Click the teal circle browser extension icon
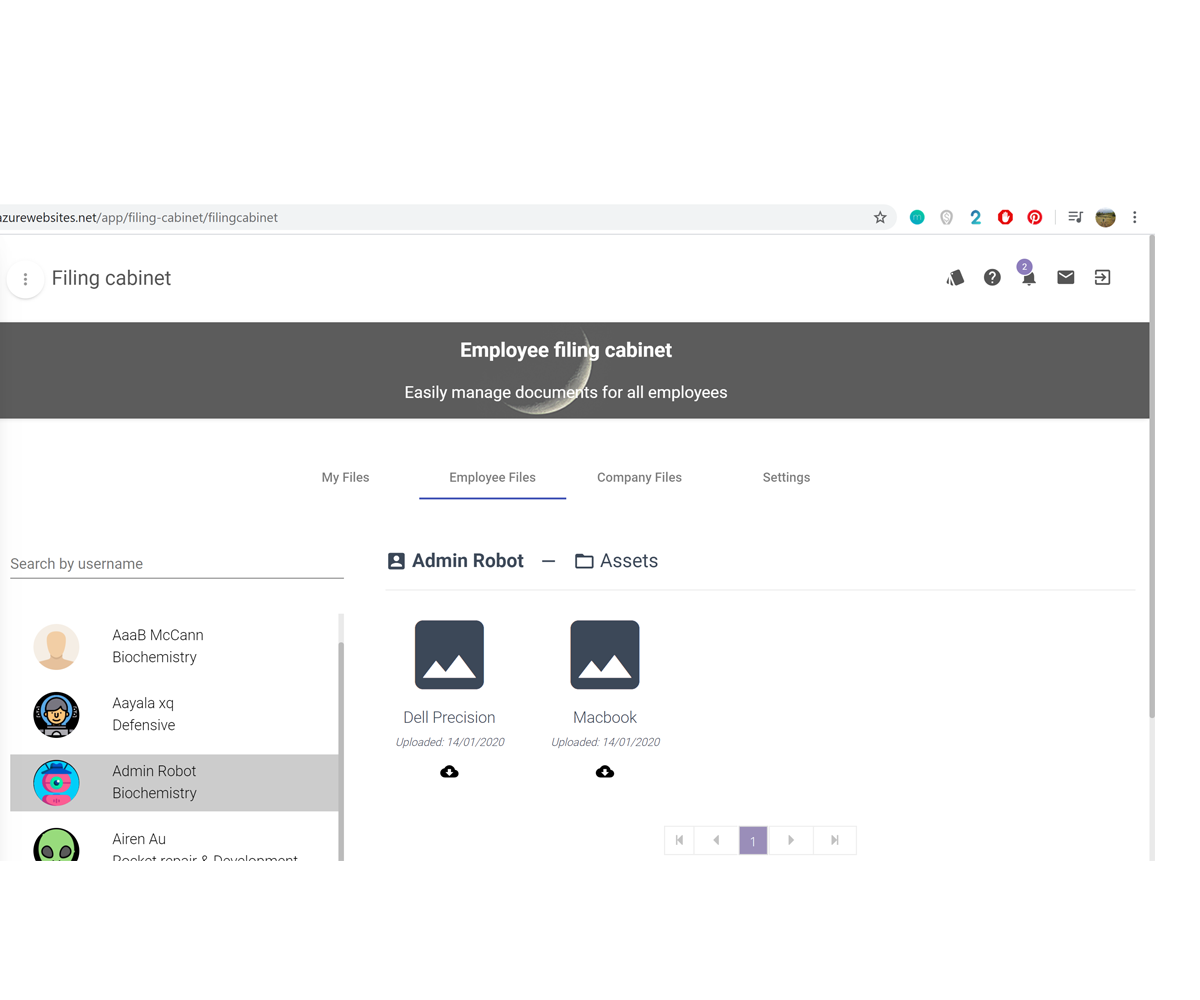 coord(917,217)
